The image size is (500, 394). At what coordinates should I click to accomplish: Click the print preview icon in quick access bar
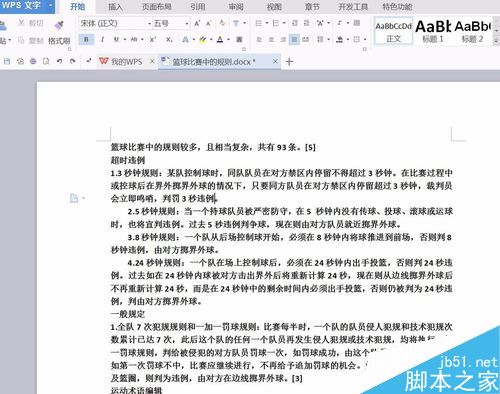[x=46, y=61]
